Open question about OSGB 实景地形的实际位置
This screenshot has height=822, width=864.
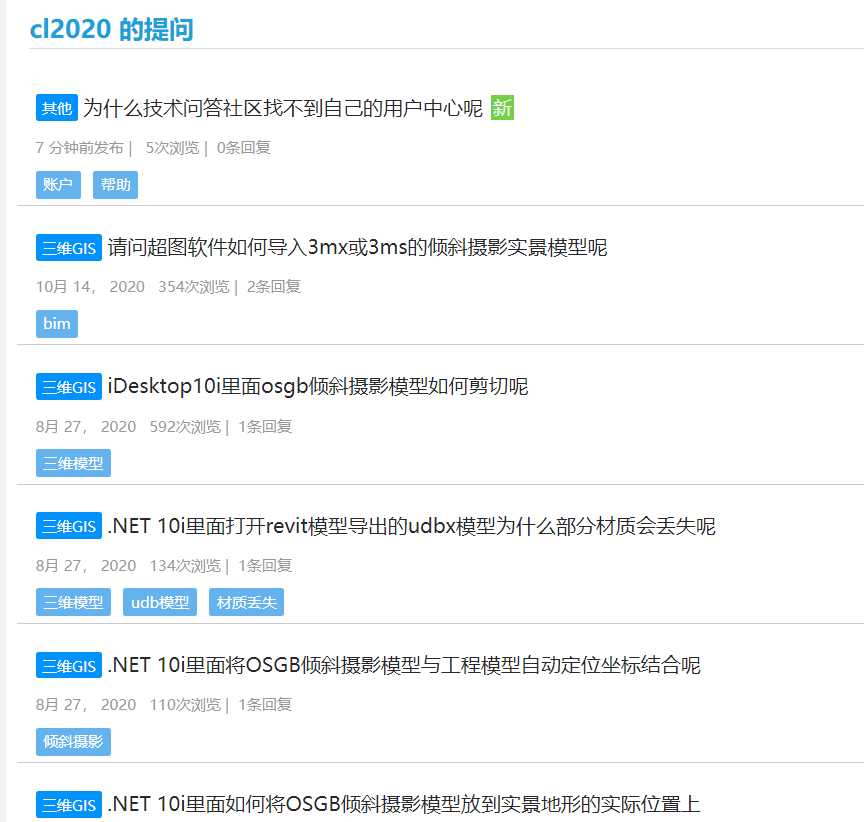click(x=404, y=804)
